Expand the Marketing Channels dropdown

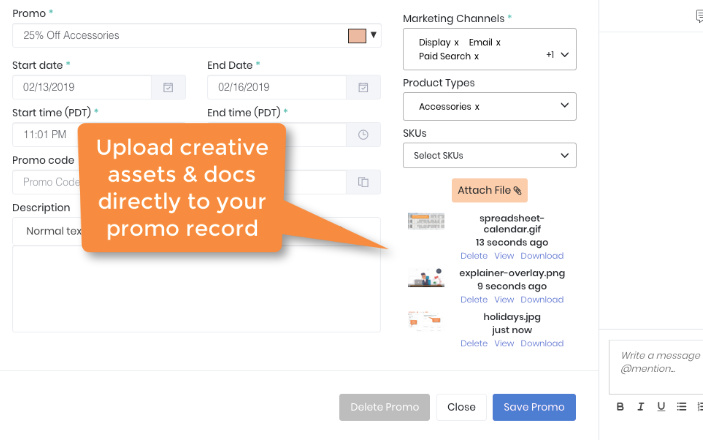tap(565, 55)
